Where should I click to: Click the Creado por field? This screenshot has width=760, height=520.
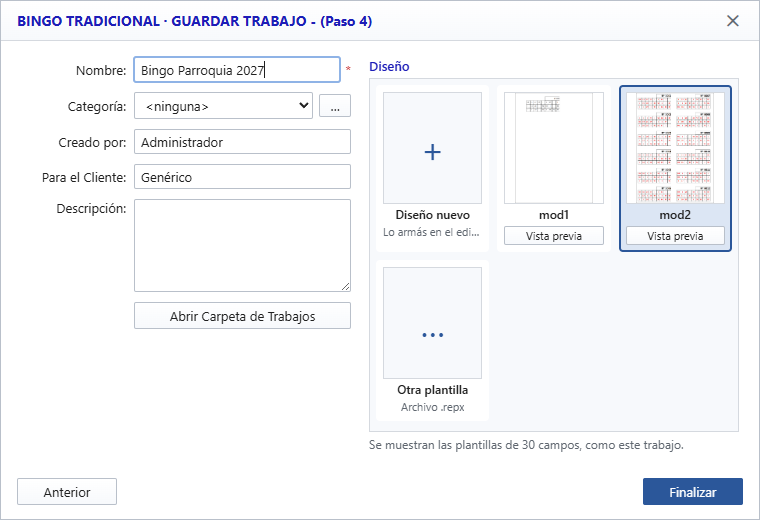[x=242, y=142]
